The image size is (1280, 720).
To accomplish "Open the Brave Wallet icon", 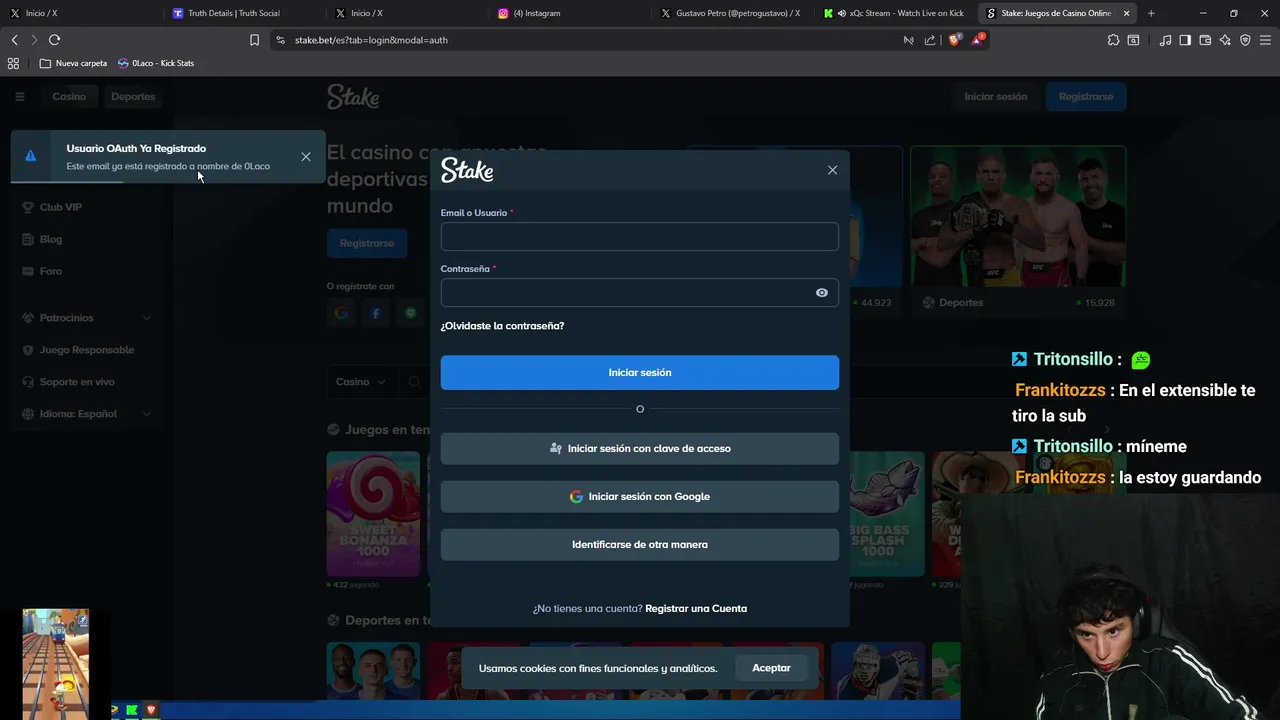I will coord(1205,40).
